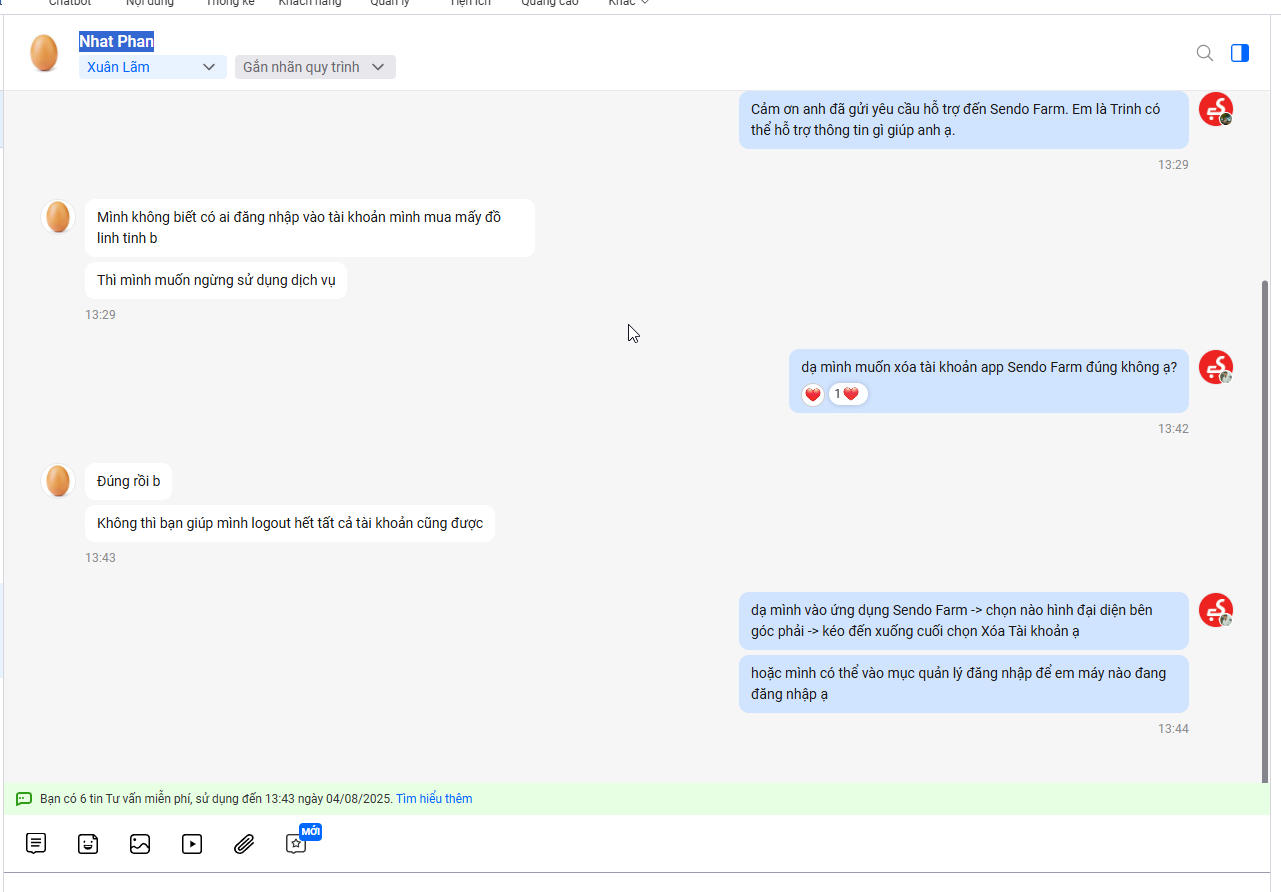
Task: Click the highlighted name 'Nhat Phan'
Action: 117,42
